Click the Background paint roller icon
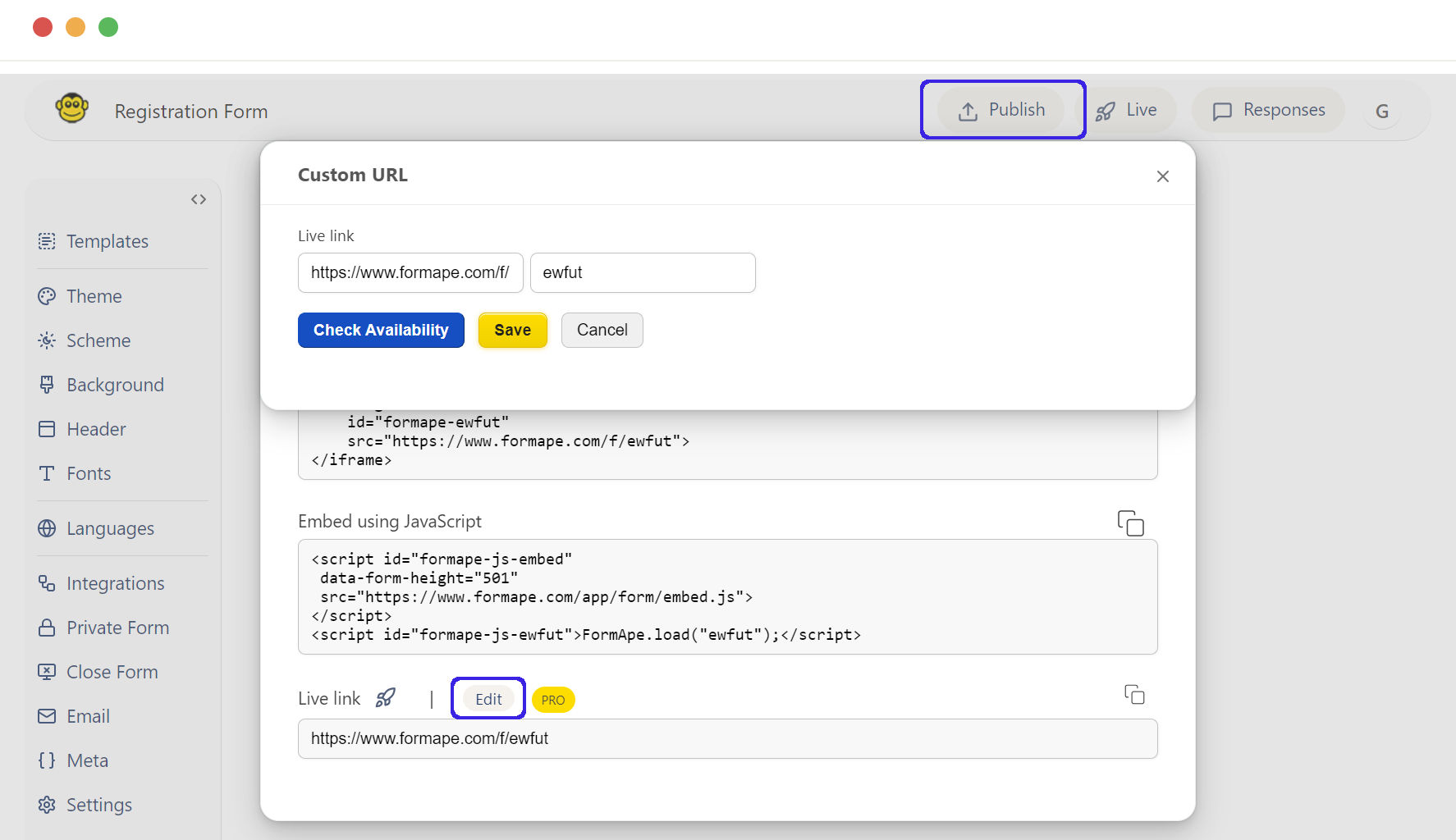Screen dimensions: 1456x840 click(47, 385)
